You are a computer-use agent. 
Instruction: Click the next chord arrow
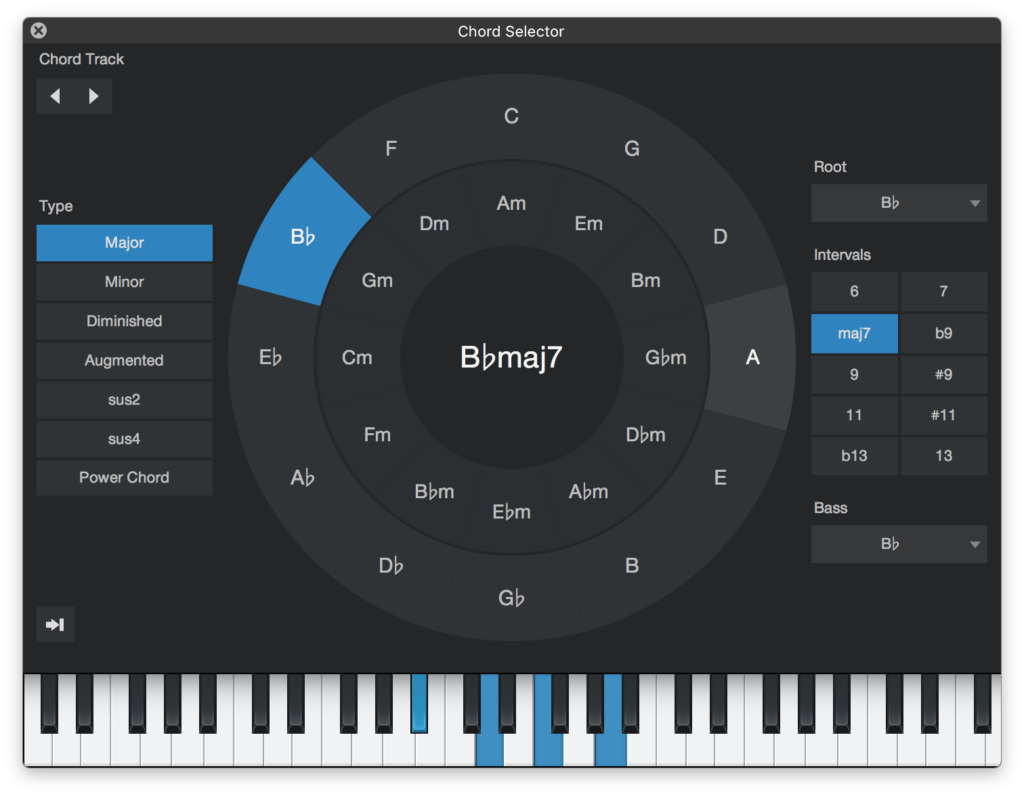pyautogui.click(x=94, y=96)
